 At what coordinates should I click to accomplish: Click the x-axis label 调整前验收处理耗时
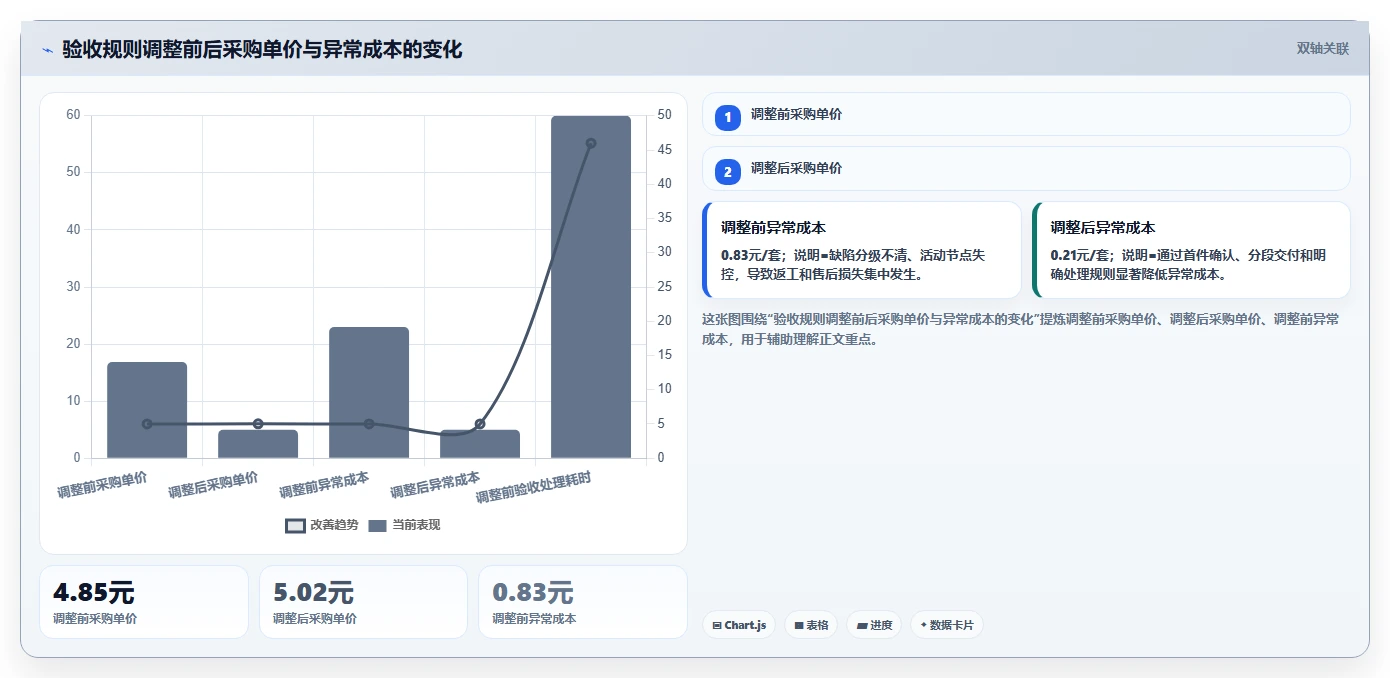533,487
